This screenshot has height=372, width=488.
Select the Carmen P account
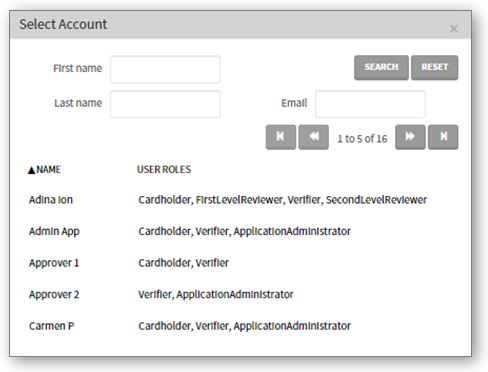coord(52,326)
